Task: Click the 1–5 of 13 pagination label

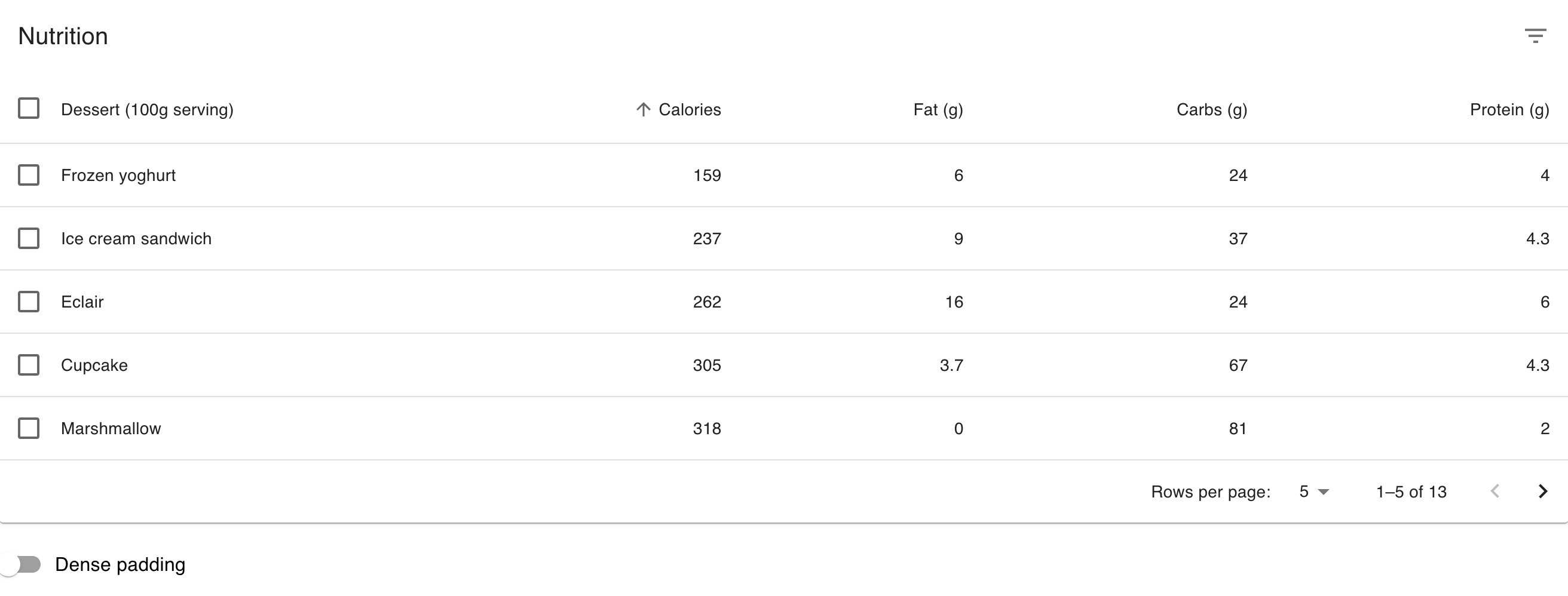Action: [x=1411, y=491]
